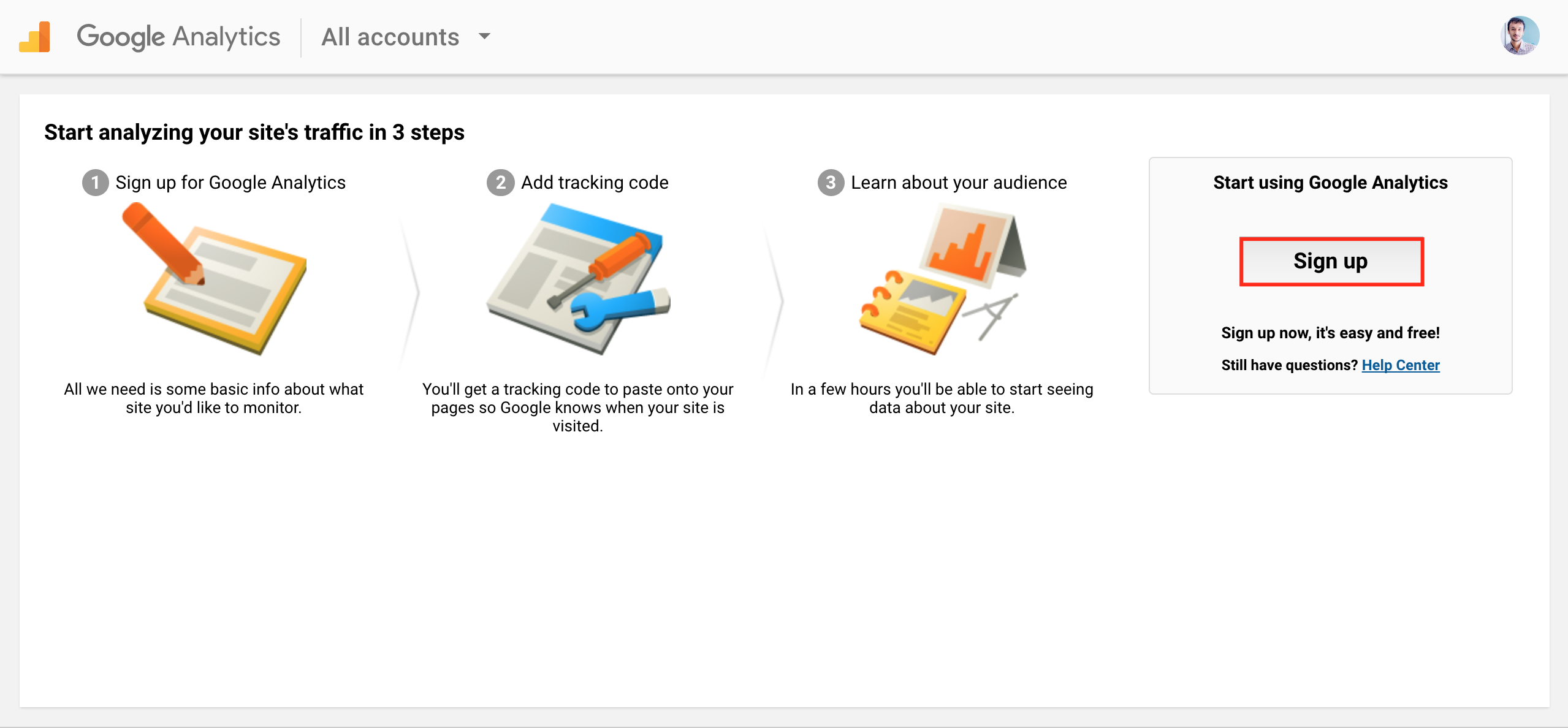Click the chart and notebook audience illustration
Image resolution: width=1568 pixels, height=728 pixels.
942,279
